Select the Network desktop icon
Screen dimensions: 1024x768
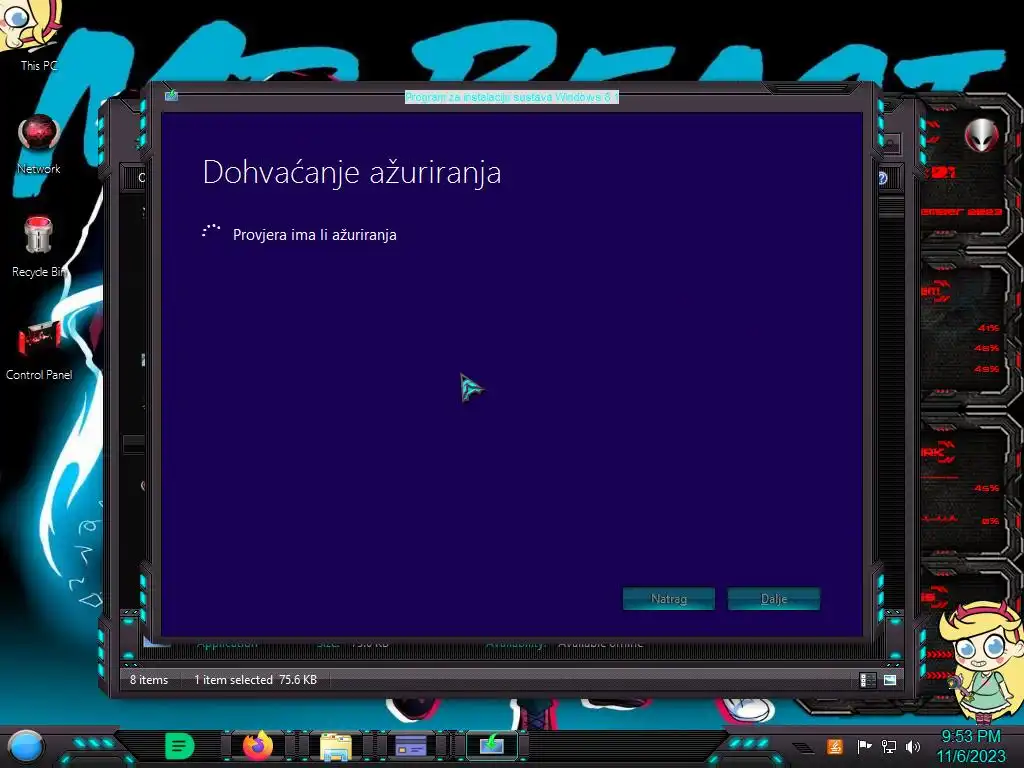(39, 144)
